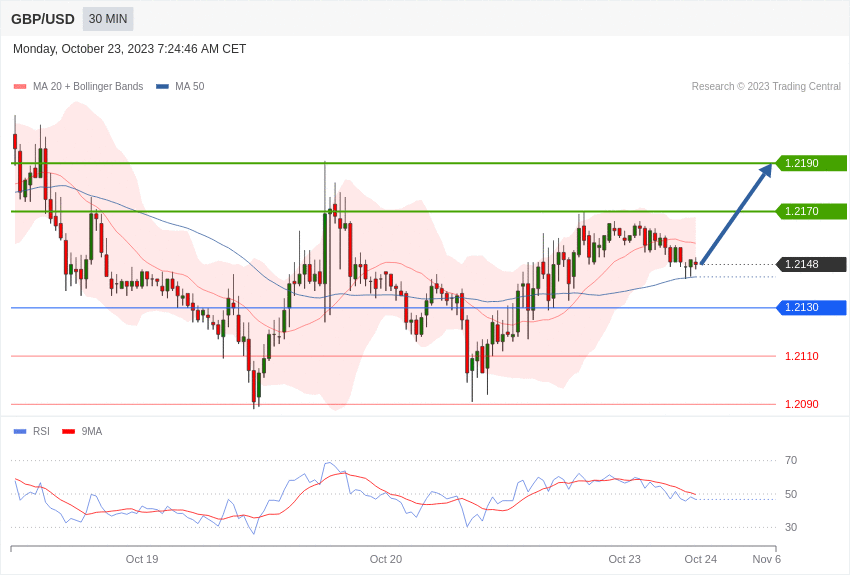Click the RSI 70 level label

click(791, 461)
